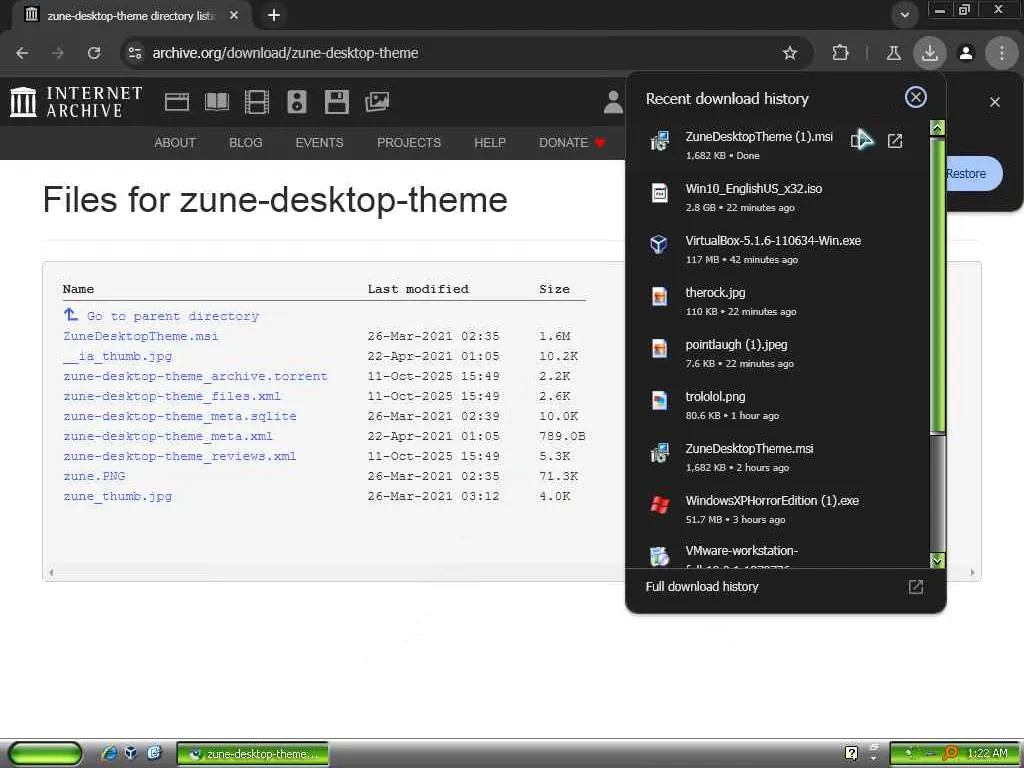Close the zune-desktop-theme tab
This screenshot has width=1024, height=768.
coord(234,15)
